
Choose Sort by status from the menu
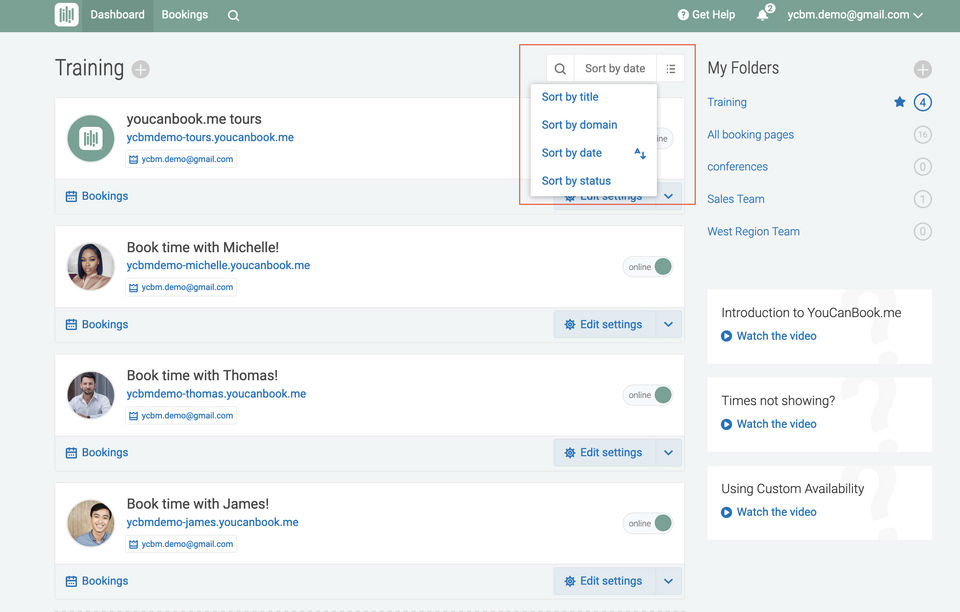pos(576,181)
